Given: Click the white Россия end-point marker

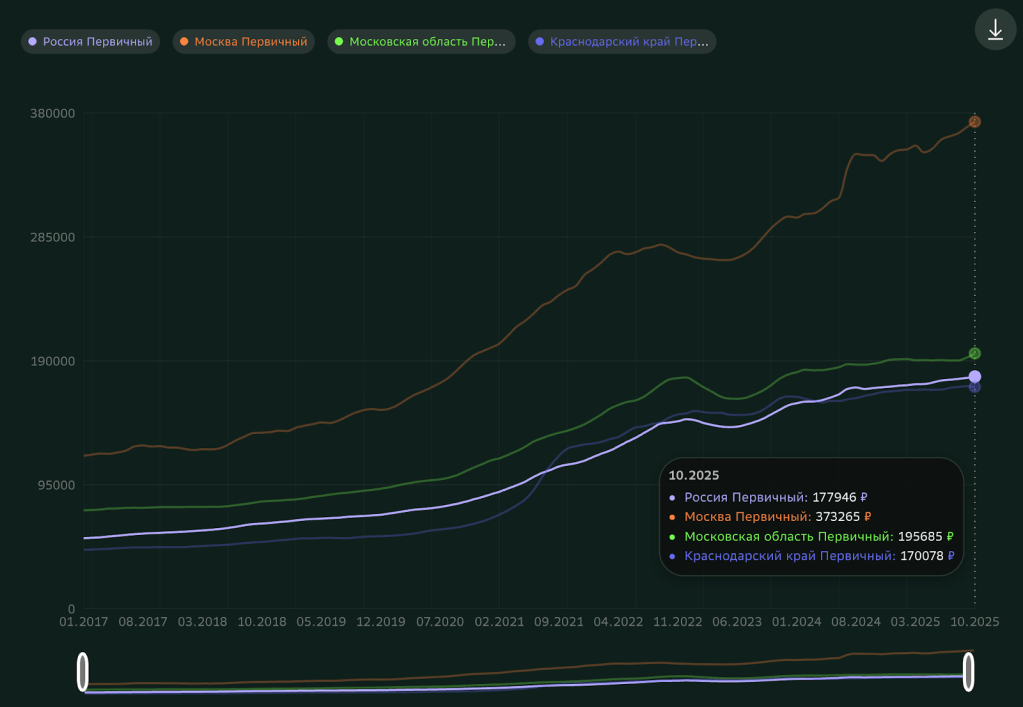Looking at the screenshot, I should coord(975,376).
